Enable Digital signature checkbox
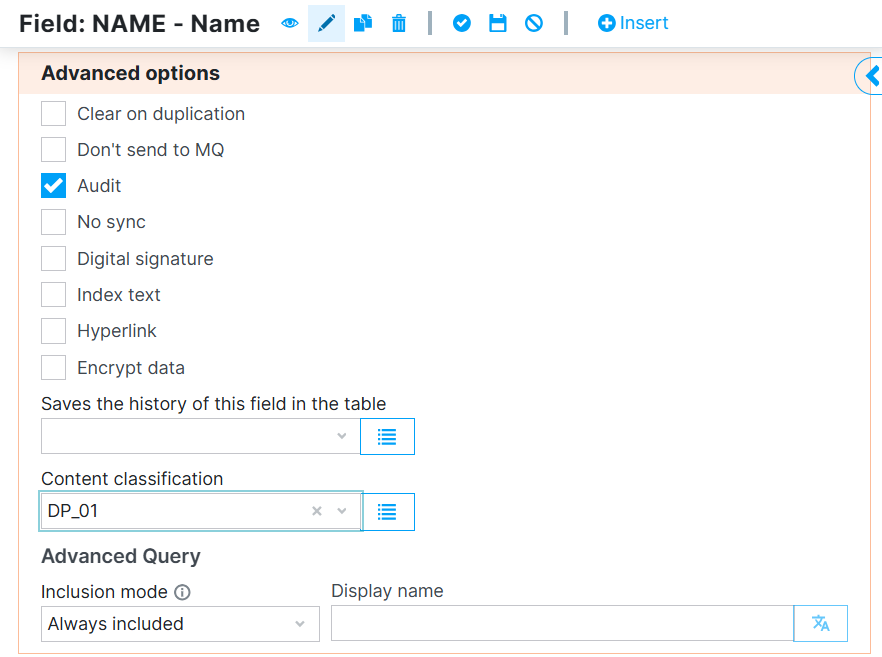 tap(53, 259)
